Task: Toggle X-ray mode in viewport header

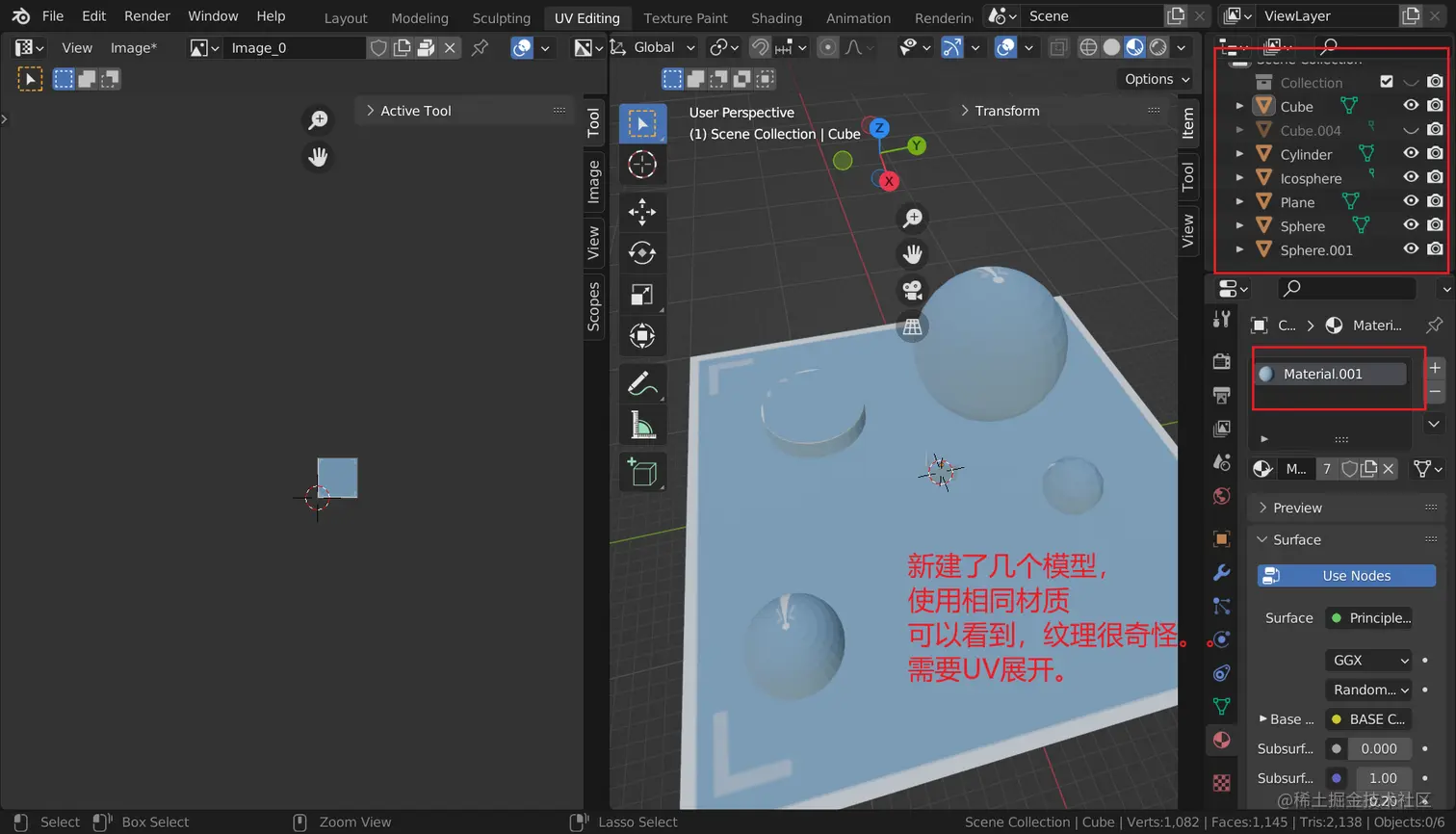Action: coord(1058,47)
